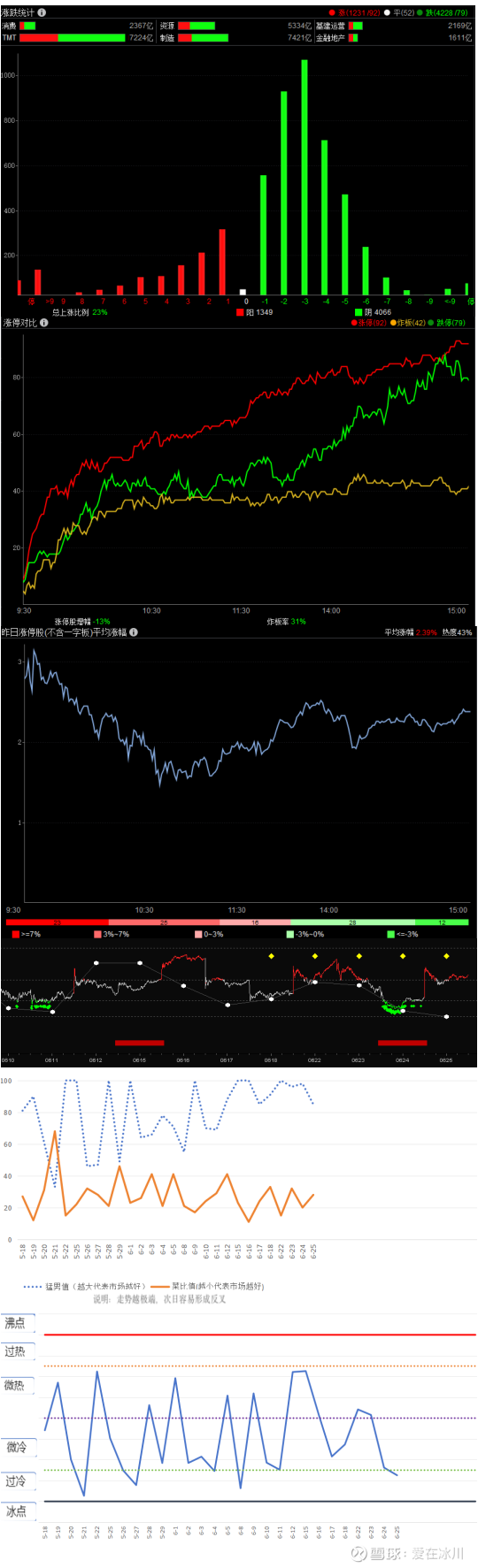Open the info icon beside 涨跌统计
The height and width of the screenshot is (1568, 478).
coord(42,12)
